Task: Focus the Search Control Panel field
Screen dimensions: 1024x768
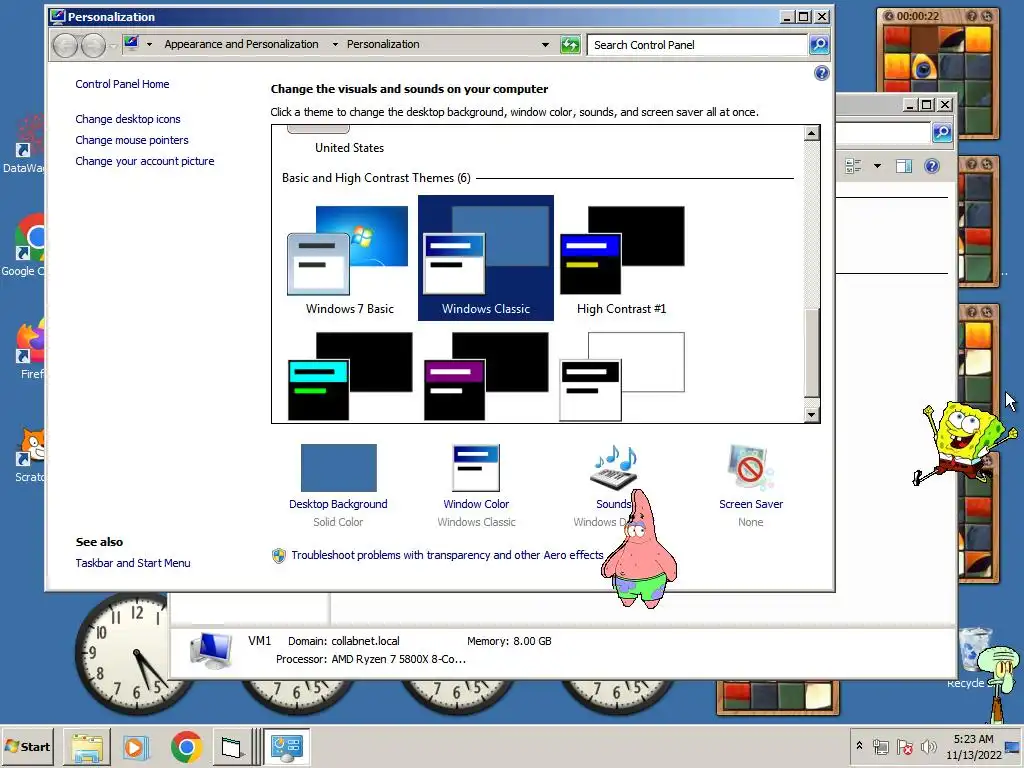Action: pyautogui.click(x=696, y=44)
